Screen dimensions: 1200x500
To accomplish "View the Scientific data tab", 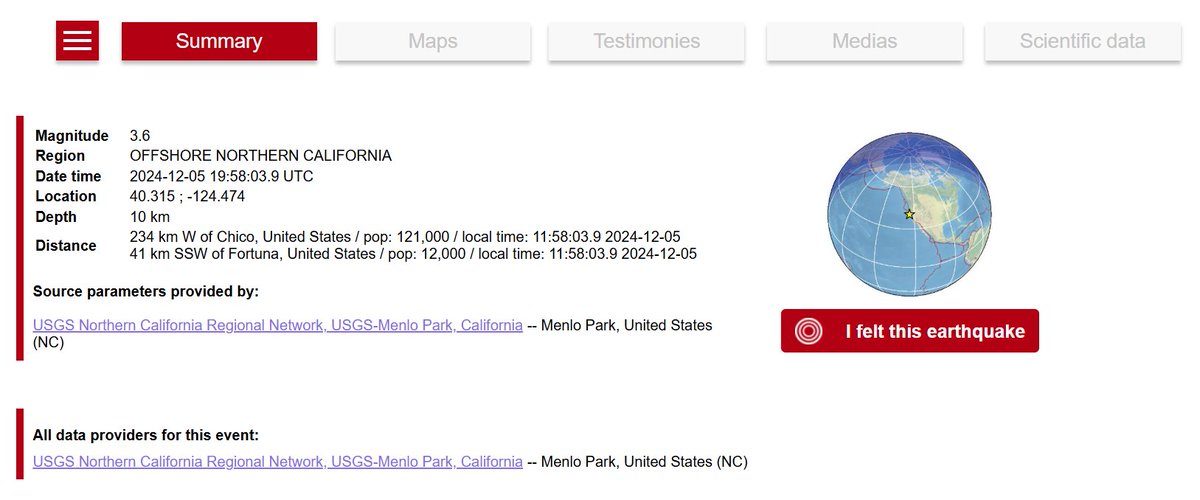I will [1083, 41].
